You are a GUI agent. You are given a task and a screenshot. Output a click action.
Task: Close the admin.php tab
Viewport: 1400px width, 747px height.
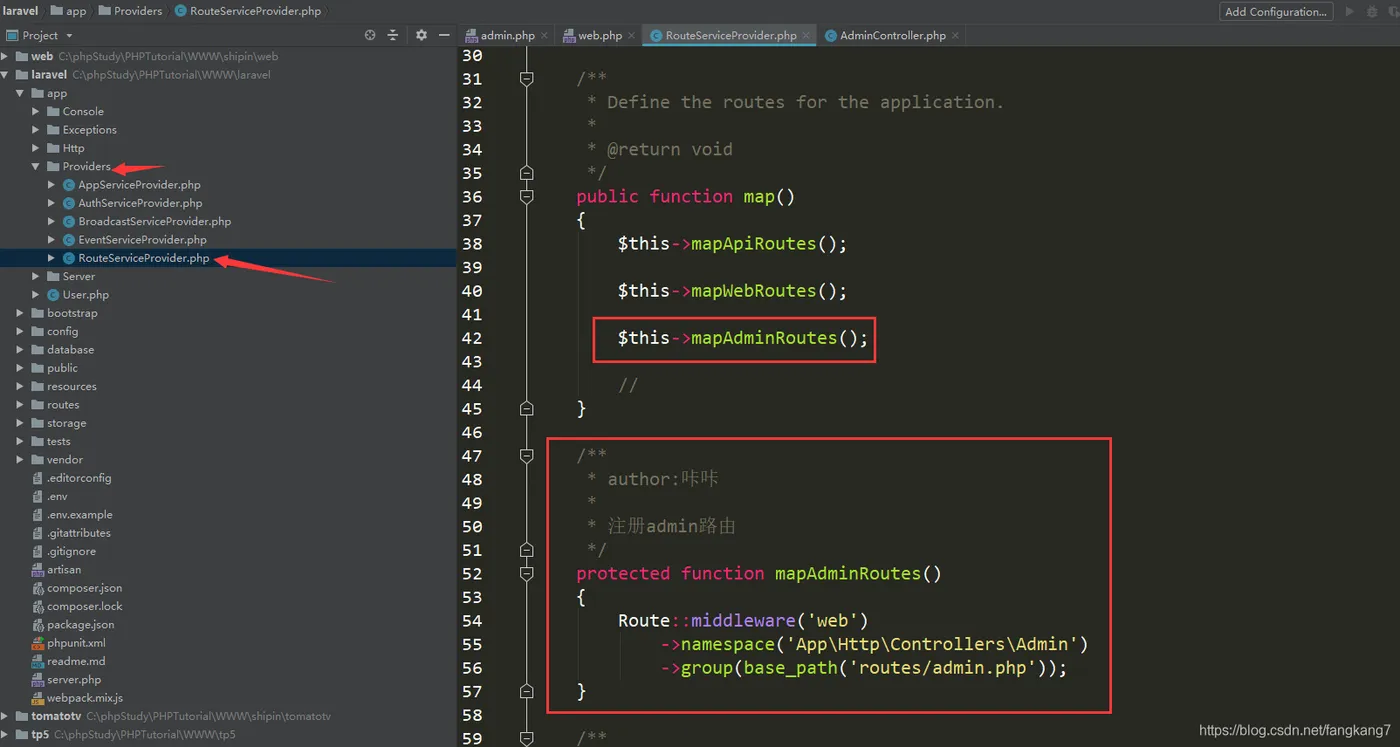[545, 35]
